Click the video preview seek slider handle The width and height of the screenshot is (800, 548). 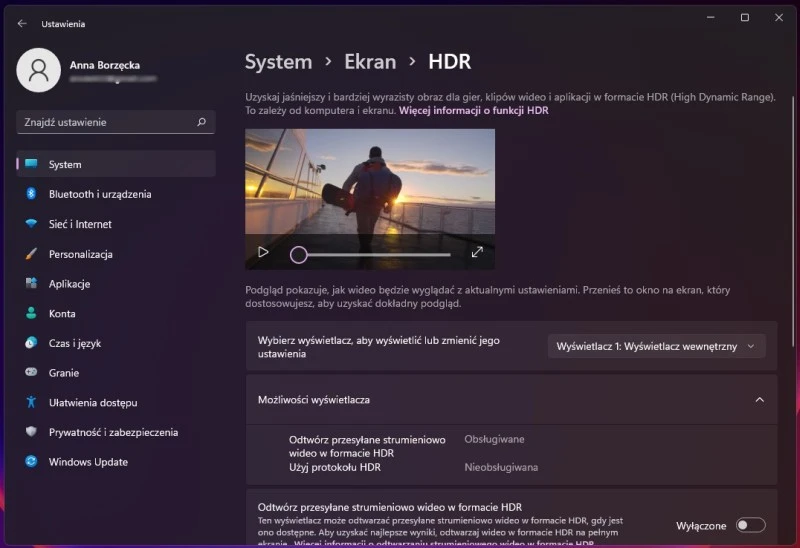pyautogui.click(x=298, y=254)
